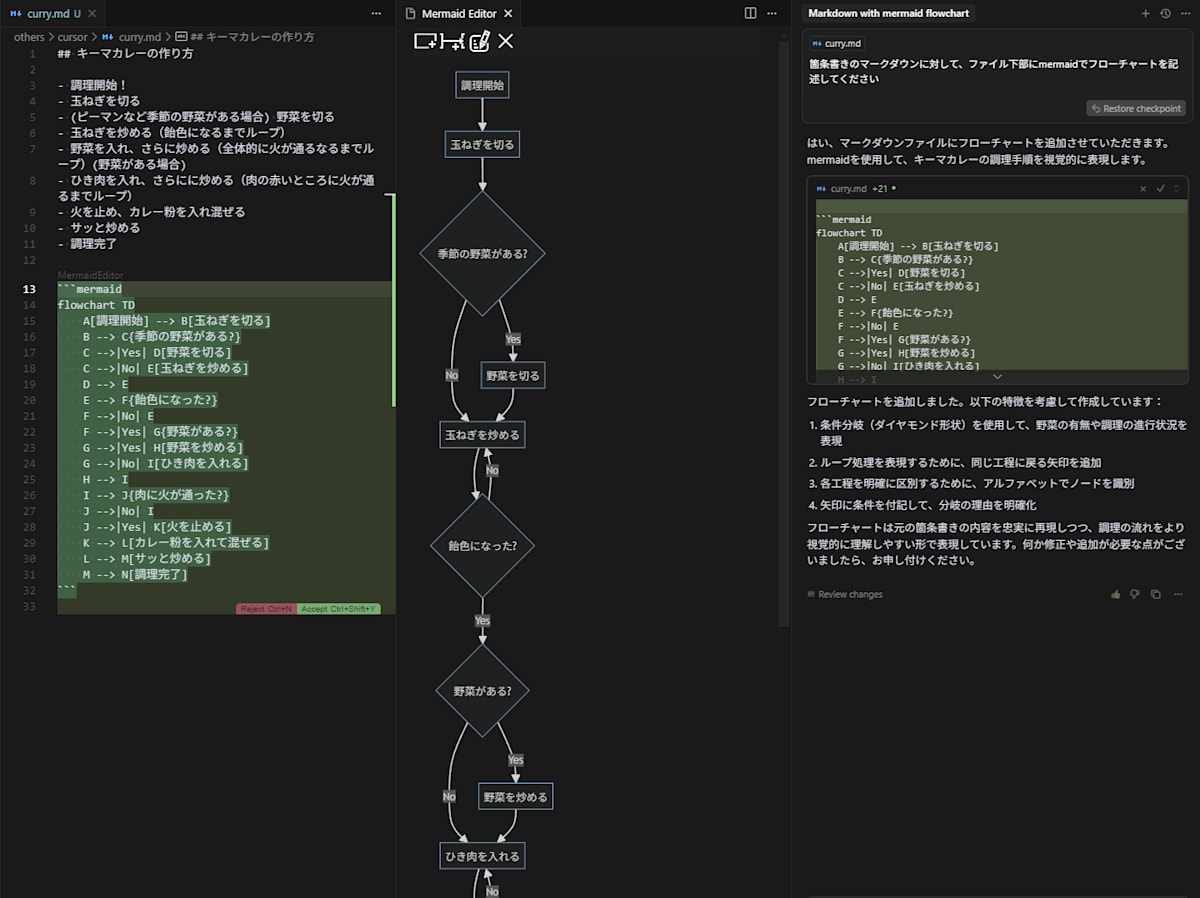Copy the chat response
The width and height of the screenshot is (1200, 898).
(x=1155, y=594)
